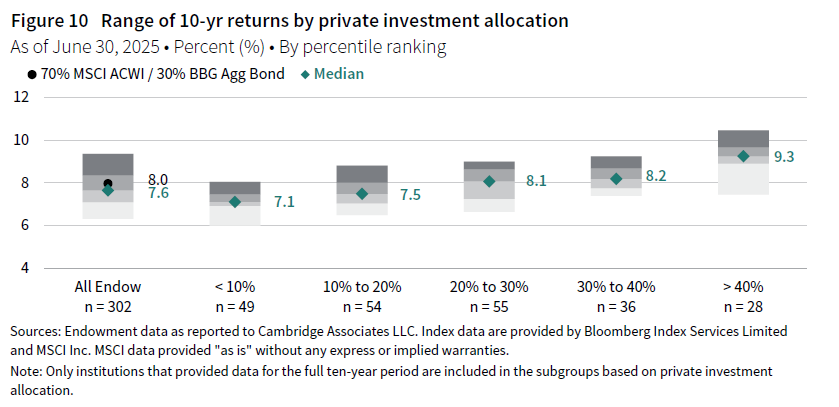Click the 8.0 benchmark value label

point(157,179)
